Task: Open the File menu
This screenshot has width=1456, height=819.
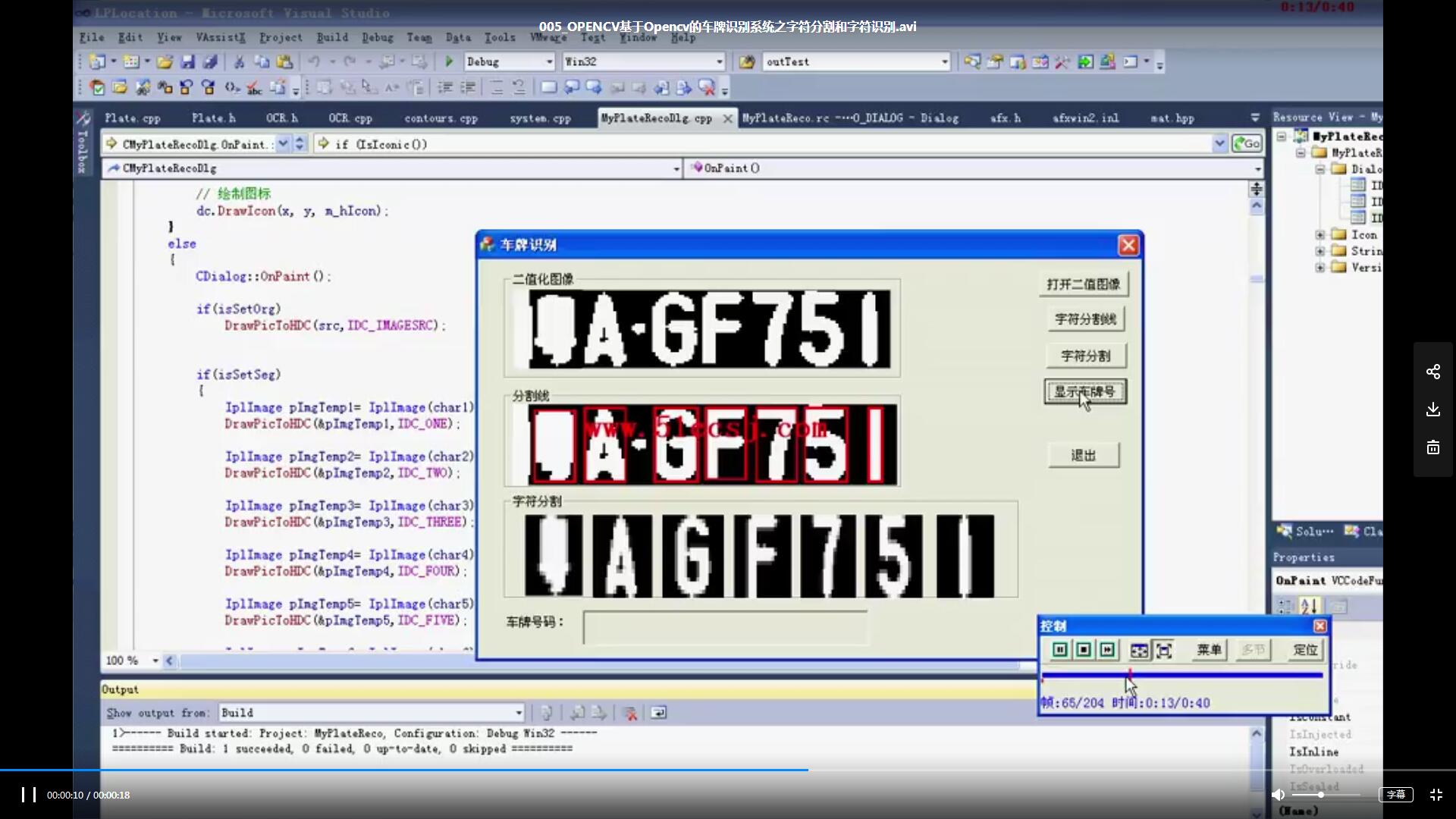Action: (x=92, y=37)
